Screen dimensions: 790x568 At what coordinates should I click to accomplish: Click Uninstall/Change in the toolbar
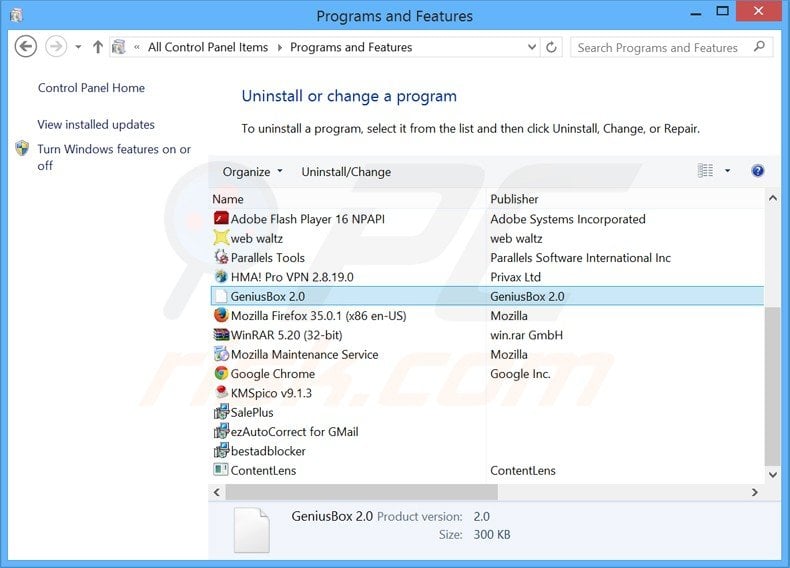point(346,172)
